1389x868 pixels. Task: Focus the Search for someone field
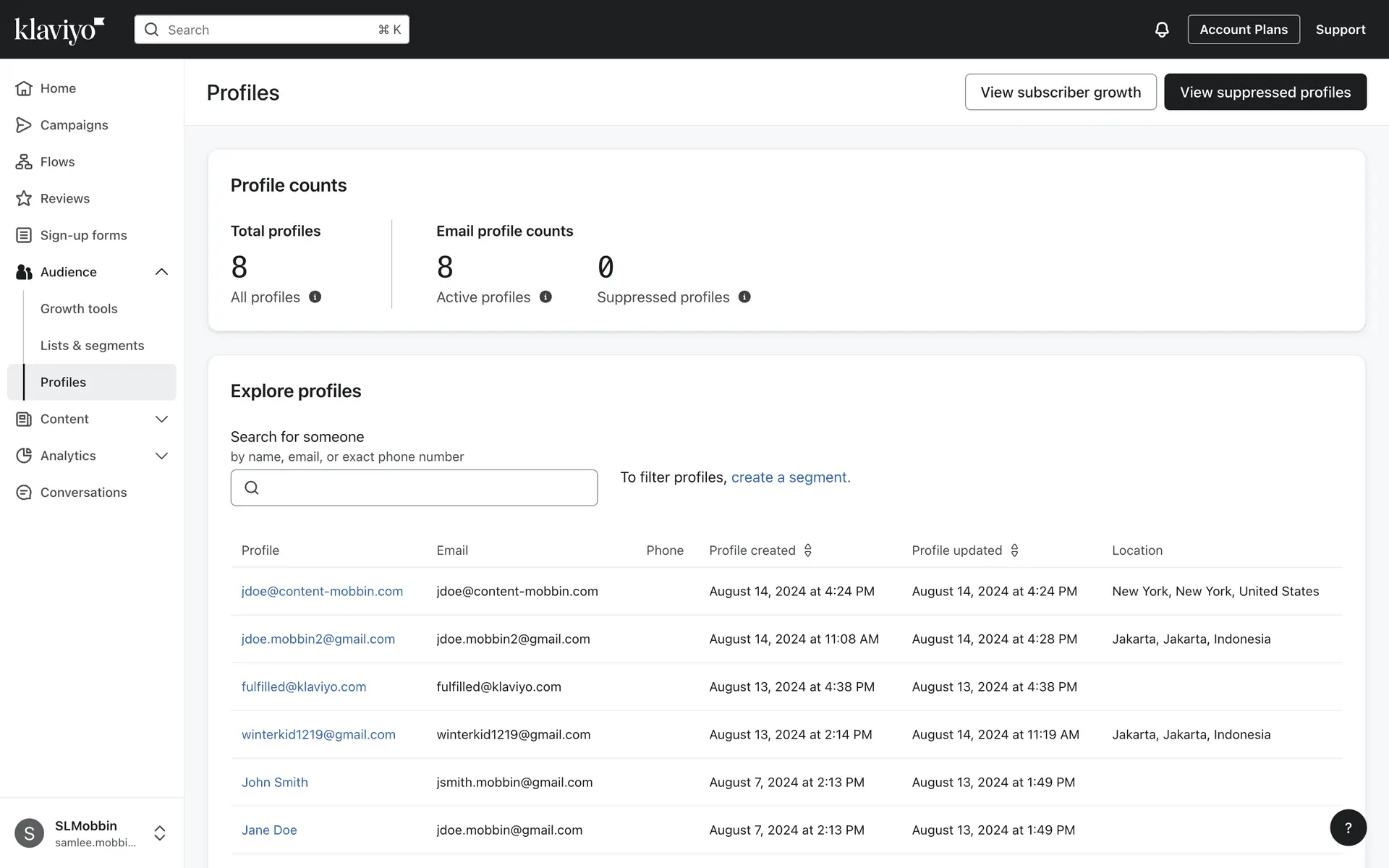pyautogui.click(x=414, y=488)
